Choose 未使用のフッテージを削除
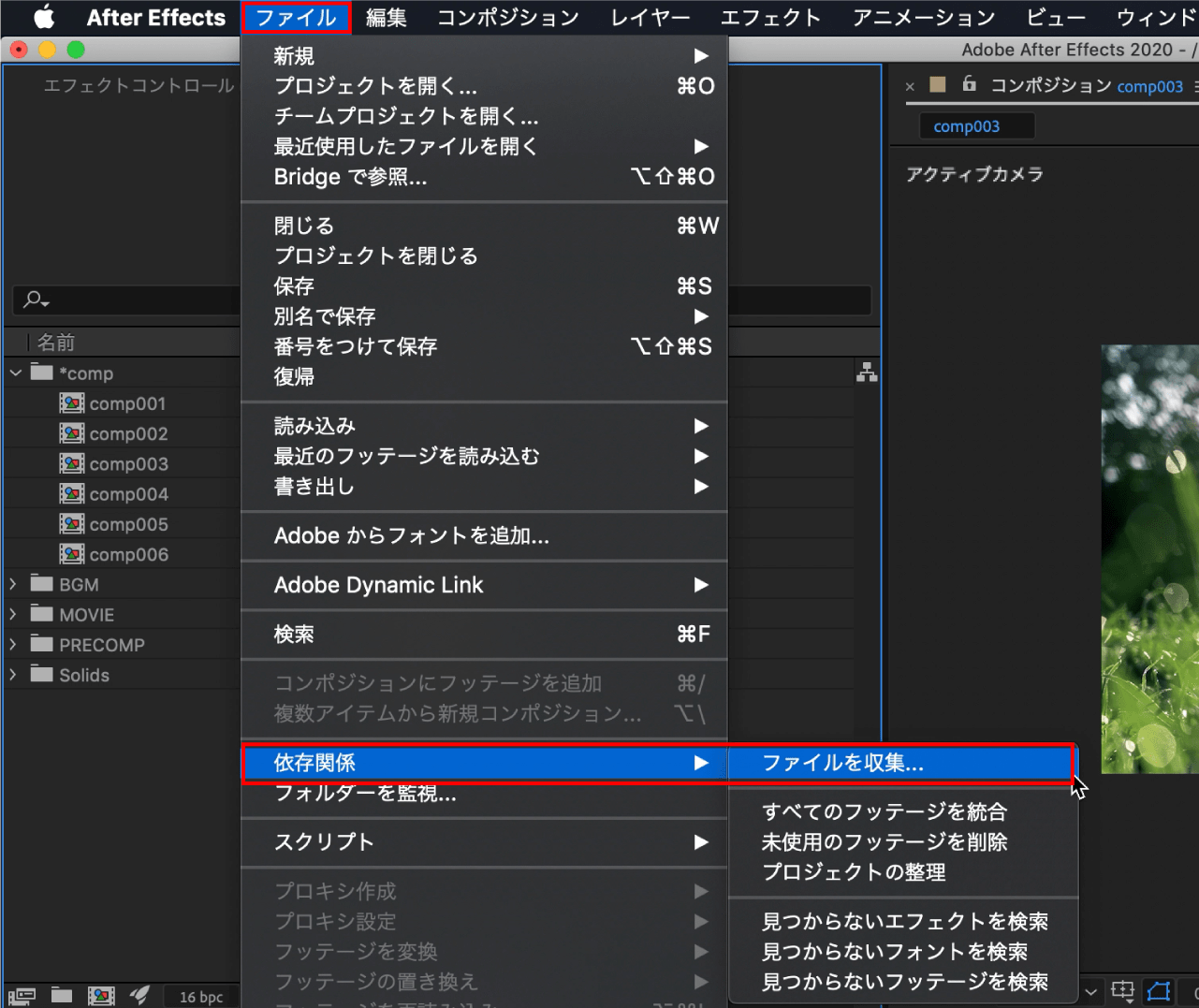1199x1008 pixels. [x=903, y=841]
